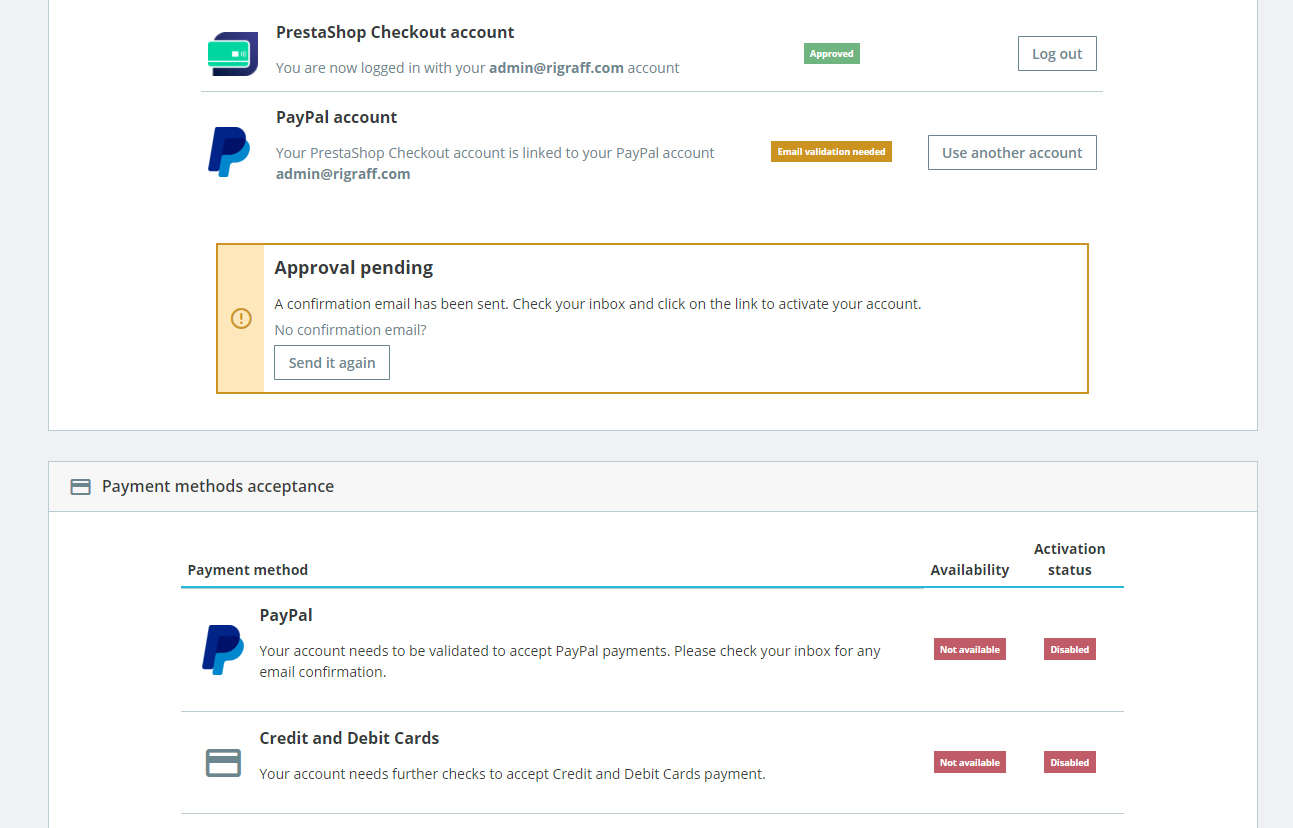The height and width of the screenshot is (828, 1293).
Task: Click the PayPal logo in payment methods table
Action: (223, 650)
